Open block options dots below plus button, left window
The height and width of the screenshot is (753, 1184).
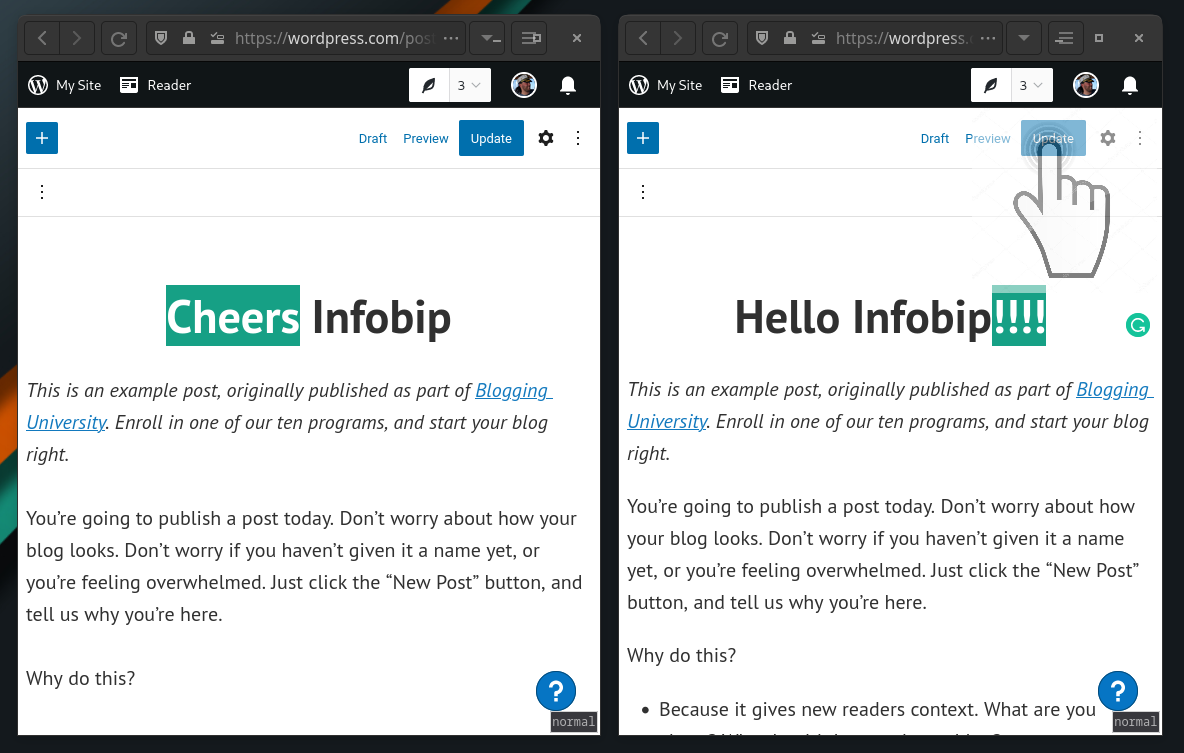tap(42, 192)
